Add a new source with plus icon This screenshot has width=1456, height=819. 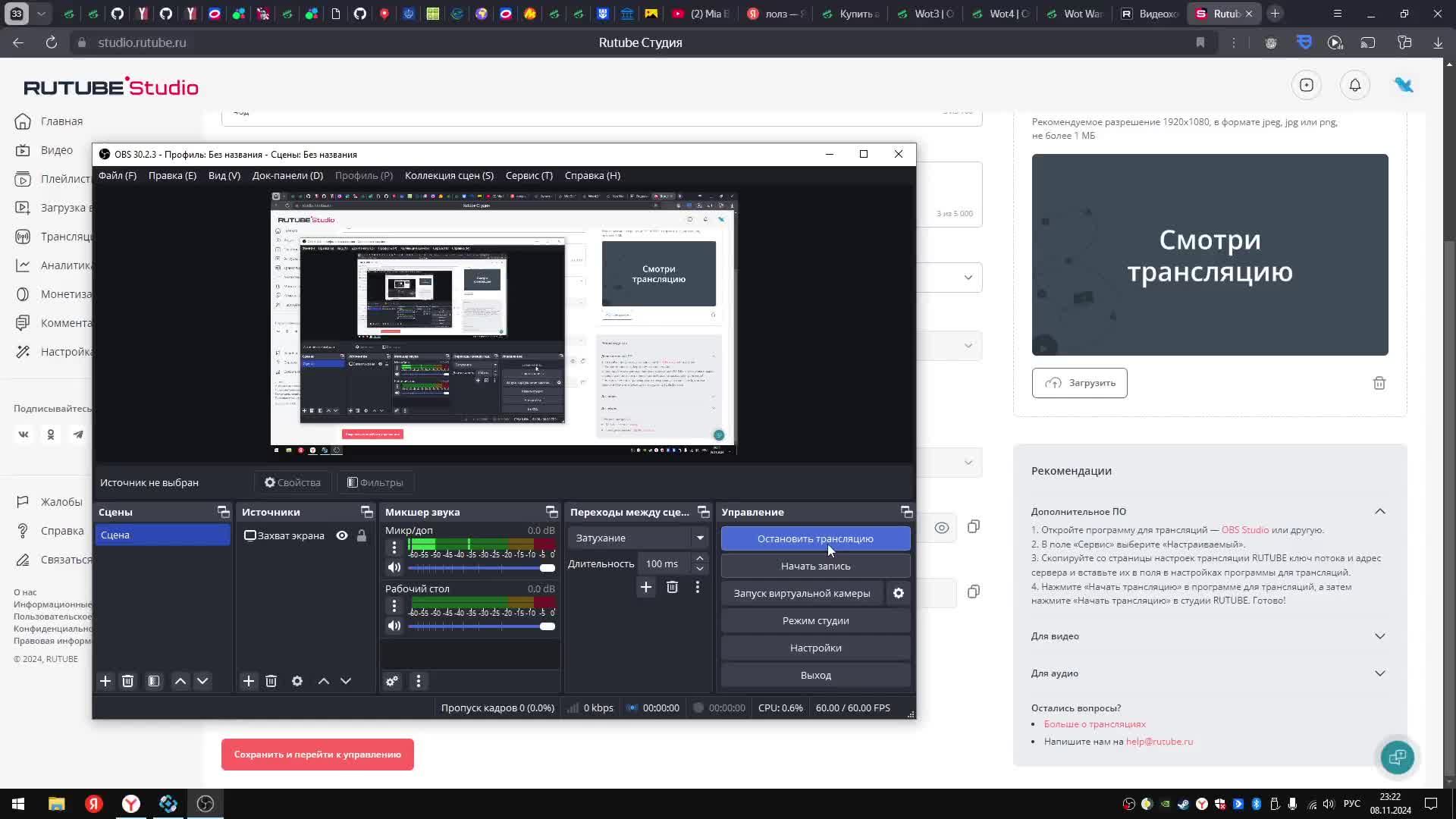click(x=249, y=681)
